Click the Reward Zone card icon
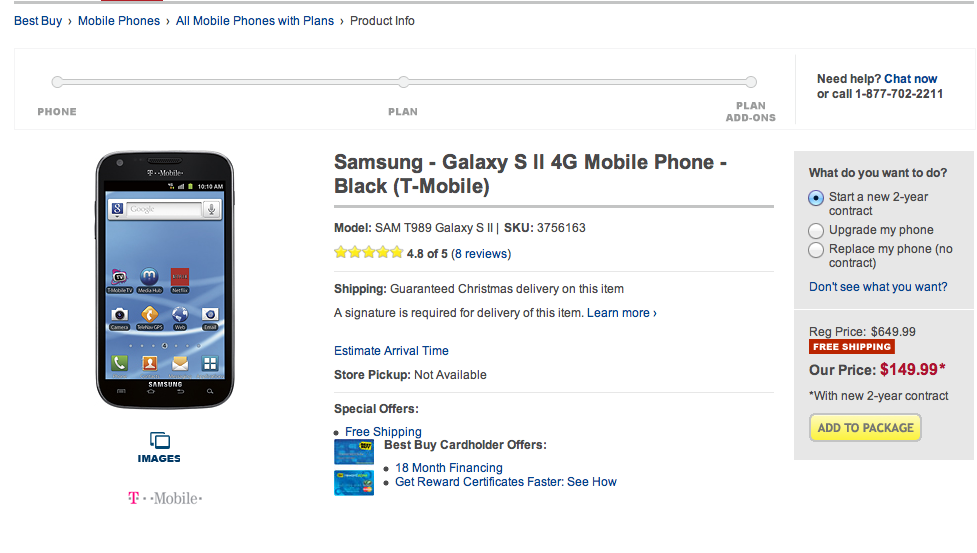Viewport: 977px width, 553px height. (353, 483)
